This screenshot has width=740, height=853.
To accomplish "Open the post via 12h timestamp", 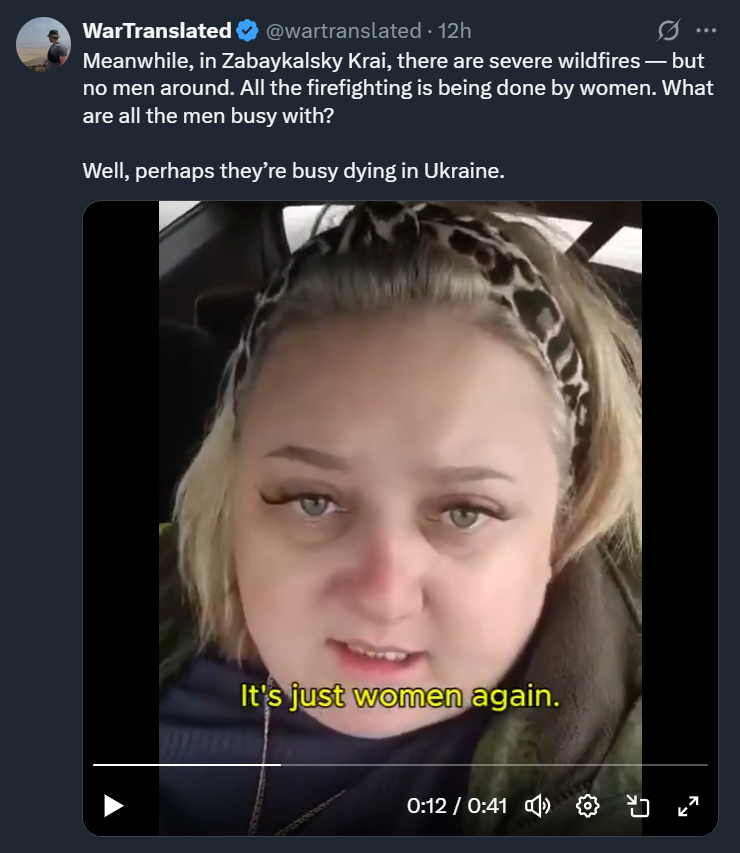I will coord(455,30).
